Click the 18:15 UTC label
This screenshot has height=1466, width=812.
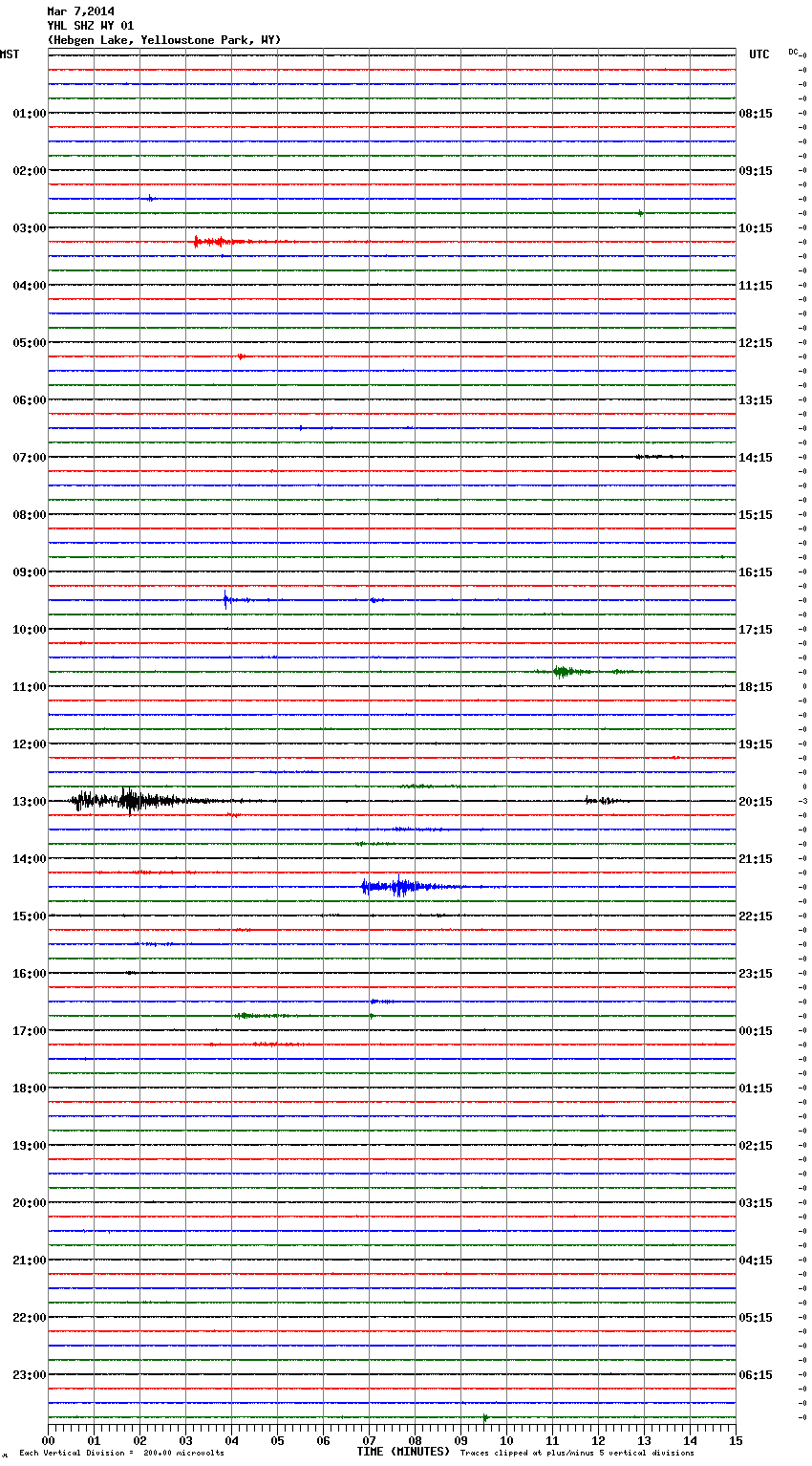(756, 687)
